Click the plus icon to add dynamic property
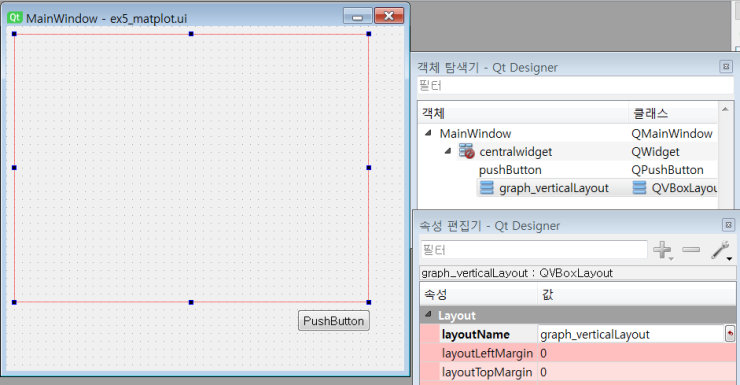Image resolution: width=740 pixels, height=385 pixels. click(x=662, y=250)
